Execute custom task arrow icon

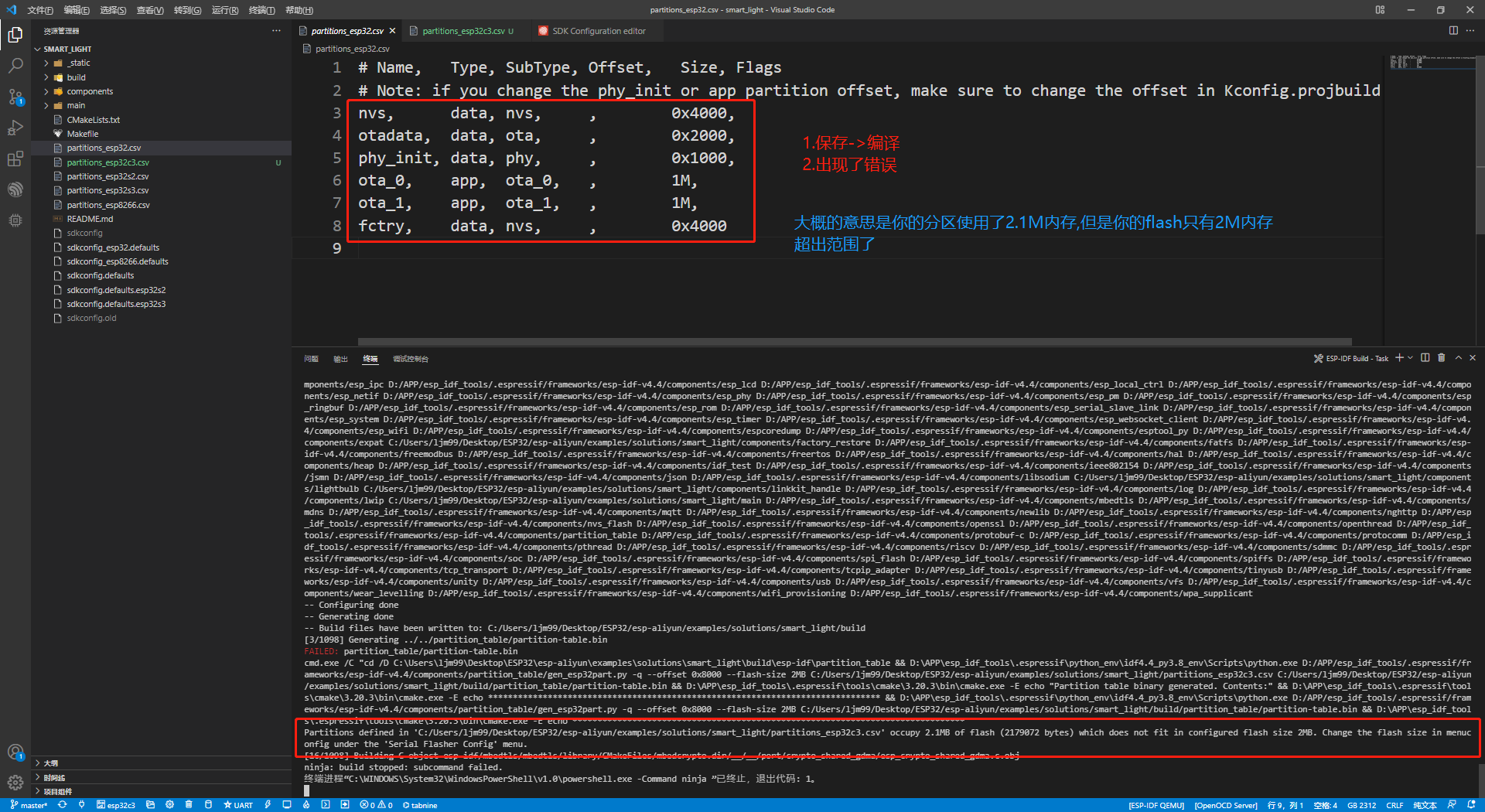click(345, 805)
